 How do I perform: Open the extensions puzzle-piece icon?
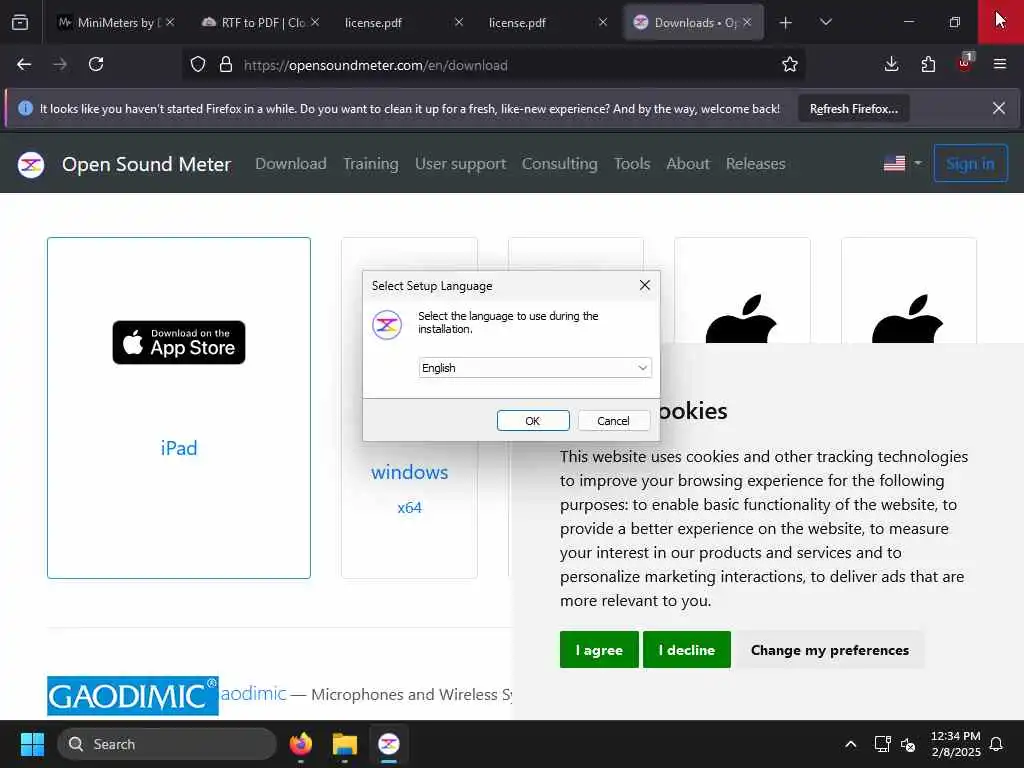tap(928, 64)
